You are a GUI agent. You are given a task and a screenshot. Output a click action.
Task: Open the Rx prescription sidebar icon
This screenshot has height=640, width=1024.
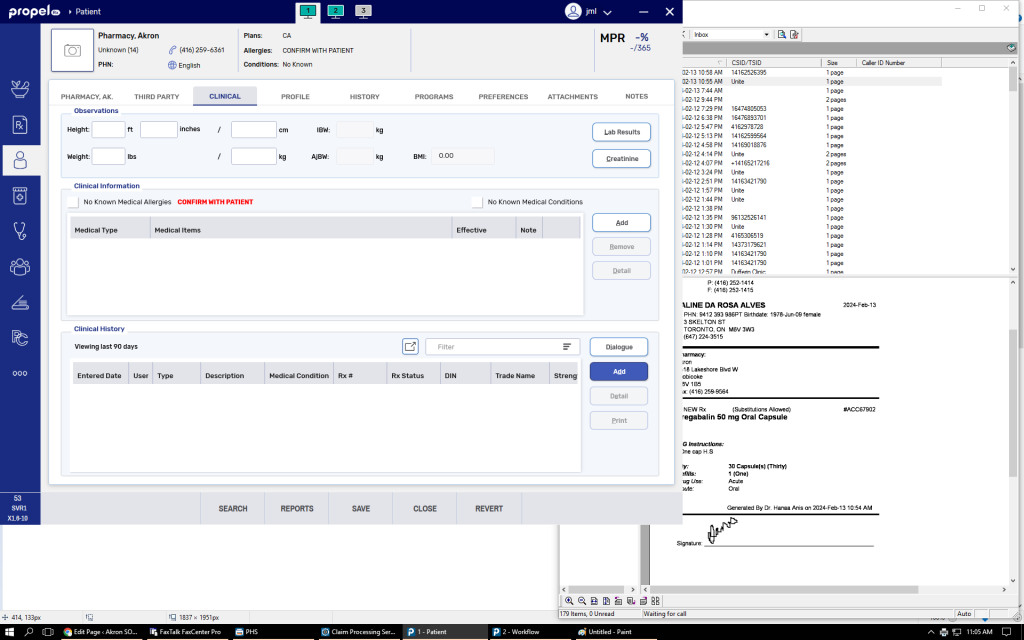point(19,124)
